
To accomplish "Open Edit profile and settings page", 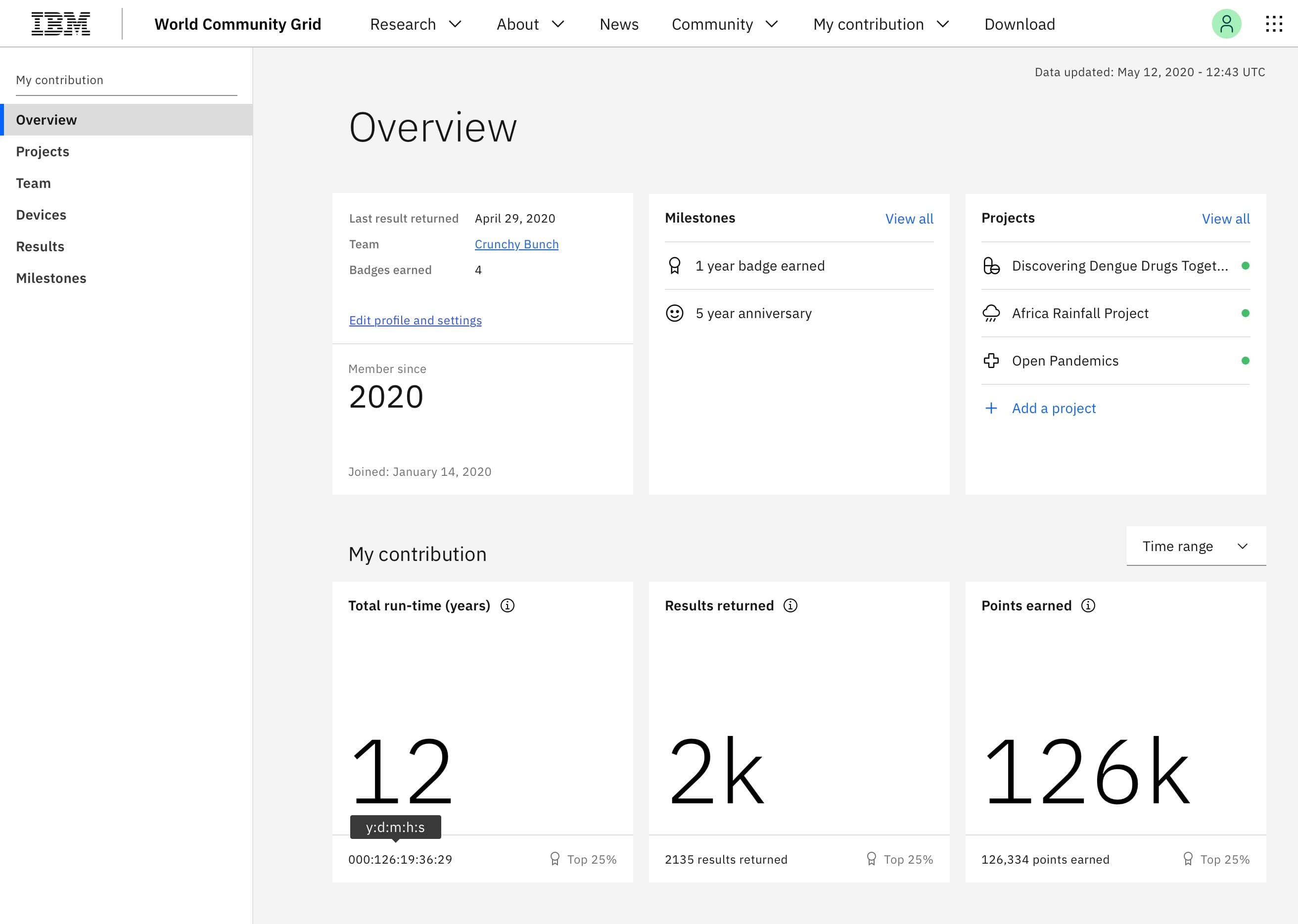I will (x=415, y=319).
